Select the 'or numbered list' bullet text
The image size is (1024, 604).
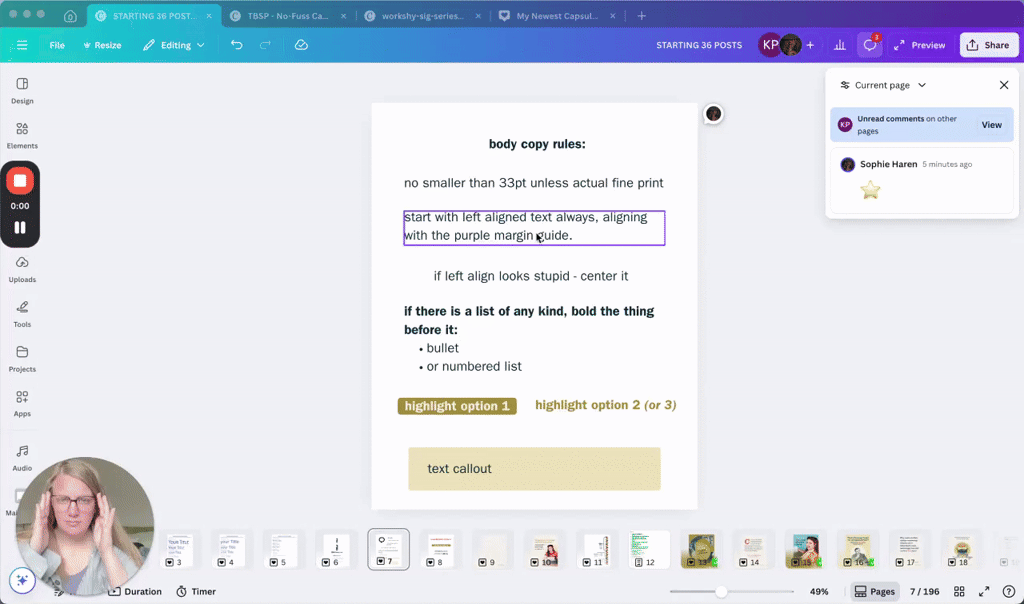point(473,366)
